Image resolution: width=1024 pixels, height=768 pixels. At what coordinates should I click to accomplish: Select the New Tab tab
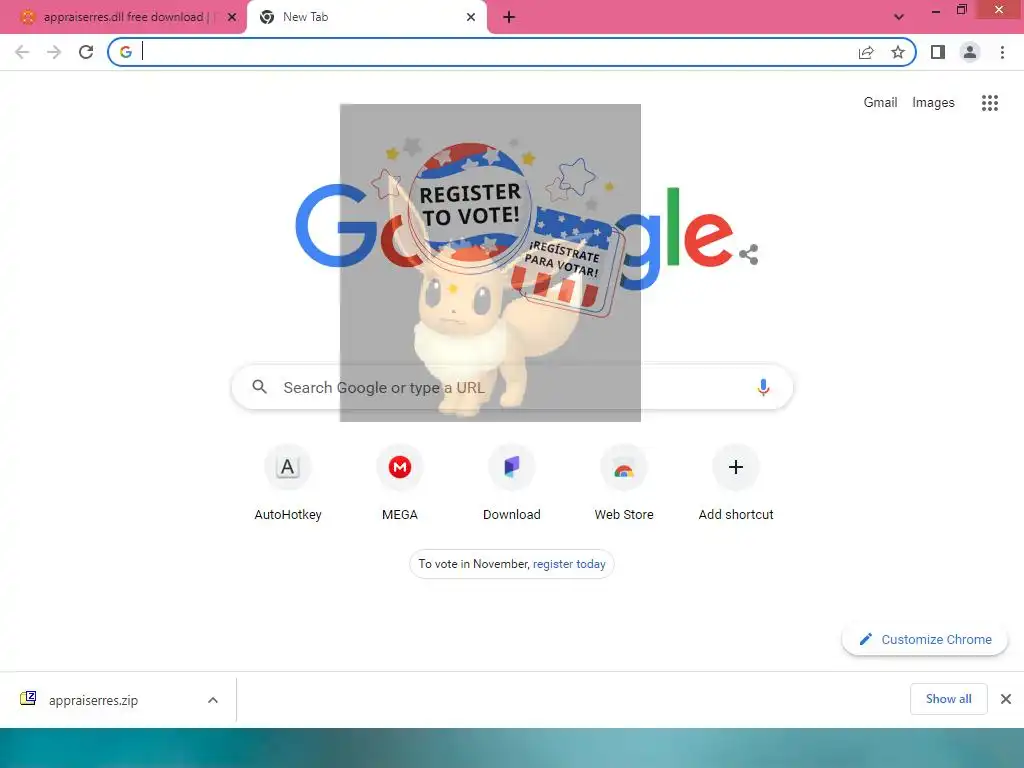[x=366, y=17]
